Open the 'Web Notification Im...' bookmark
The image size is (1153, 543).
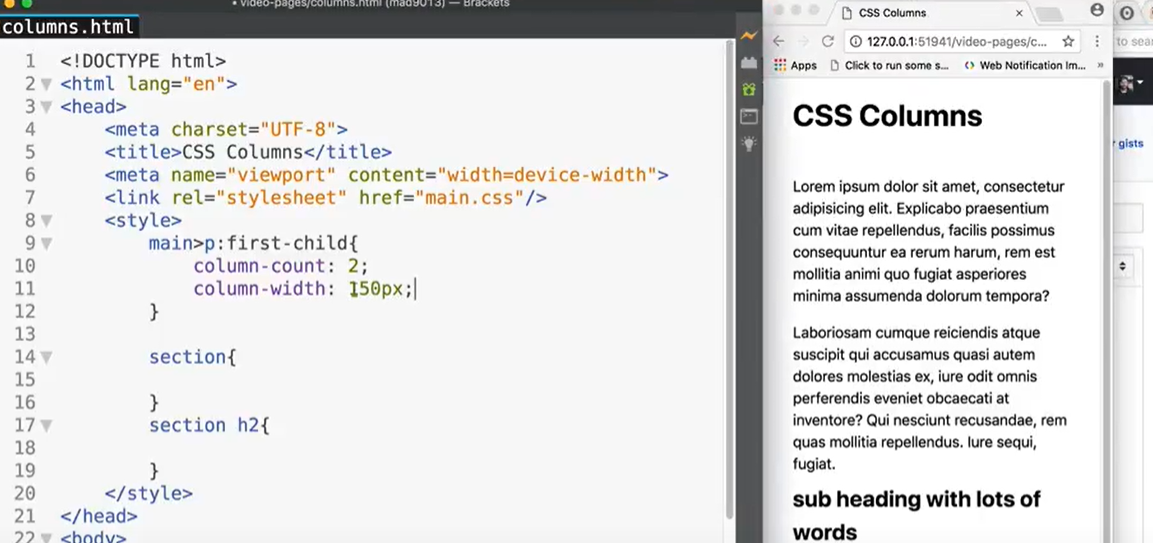(x=1024, y=65)
